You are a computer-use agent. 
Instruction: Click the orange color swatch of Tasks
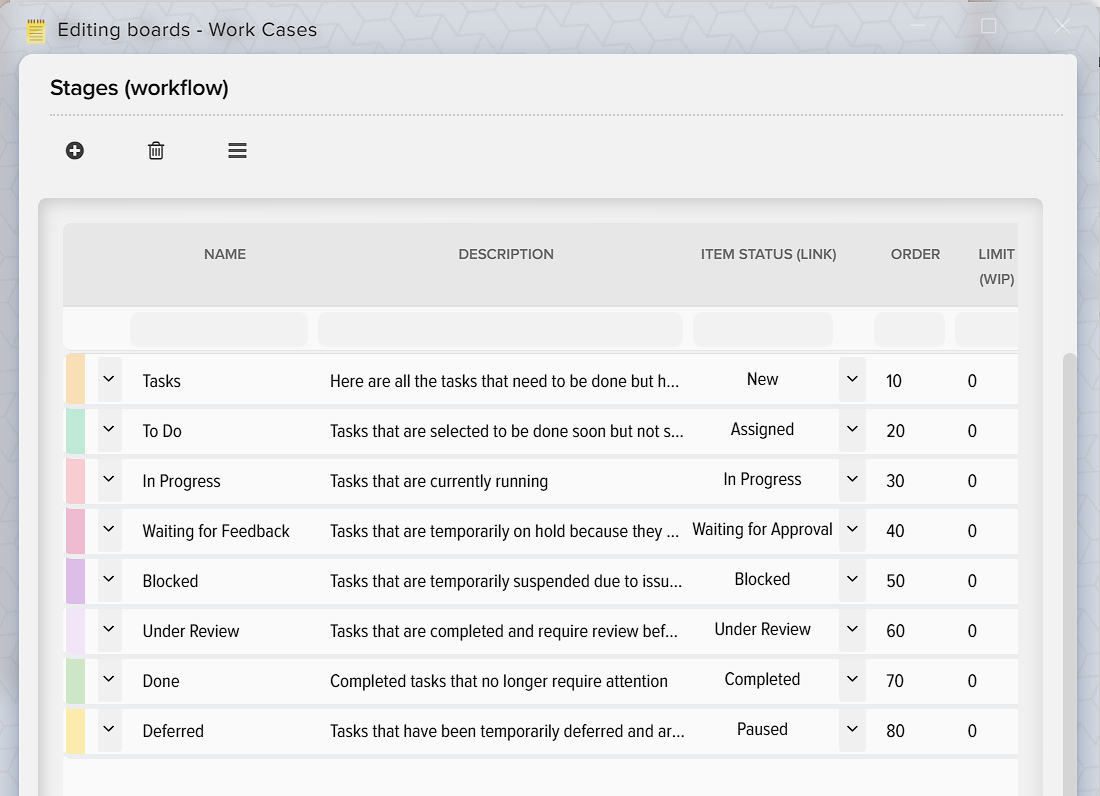(75, 379)
